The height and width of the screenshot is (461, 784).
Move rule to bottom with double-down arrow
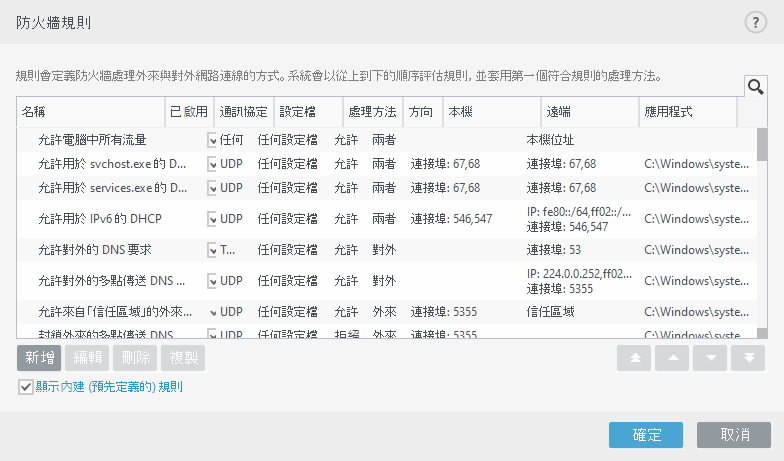tap(748, 358)
